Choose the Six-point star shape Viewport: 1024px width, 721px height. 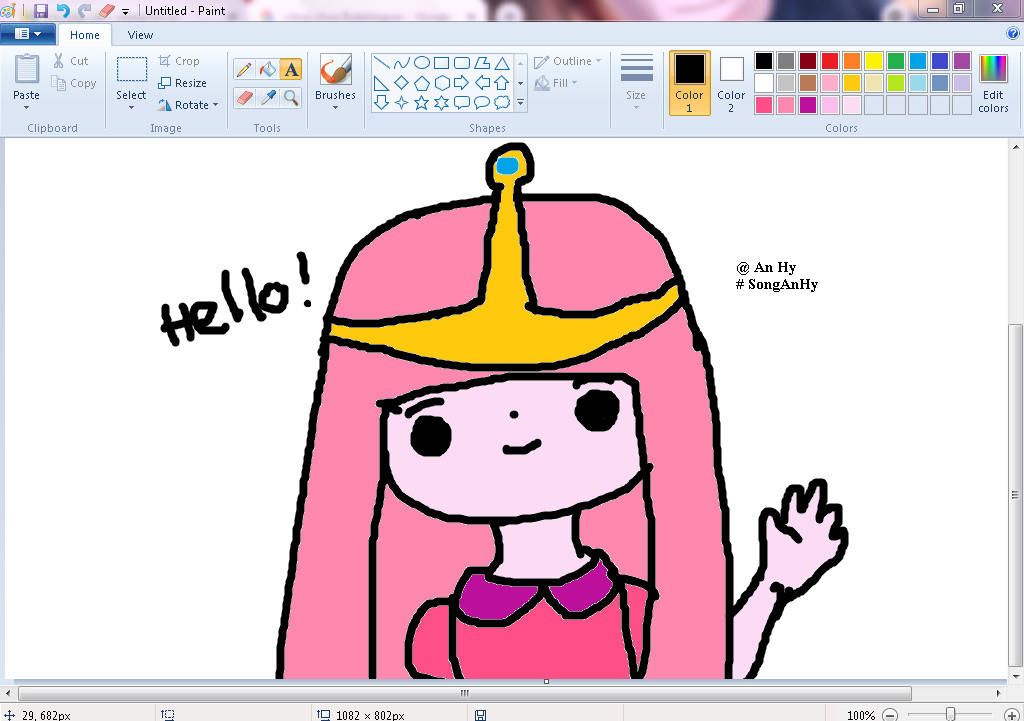tap(441, 103)
